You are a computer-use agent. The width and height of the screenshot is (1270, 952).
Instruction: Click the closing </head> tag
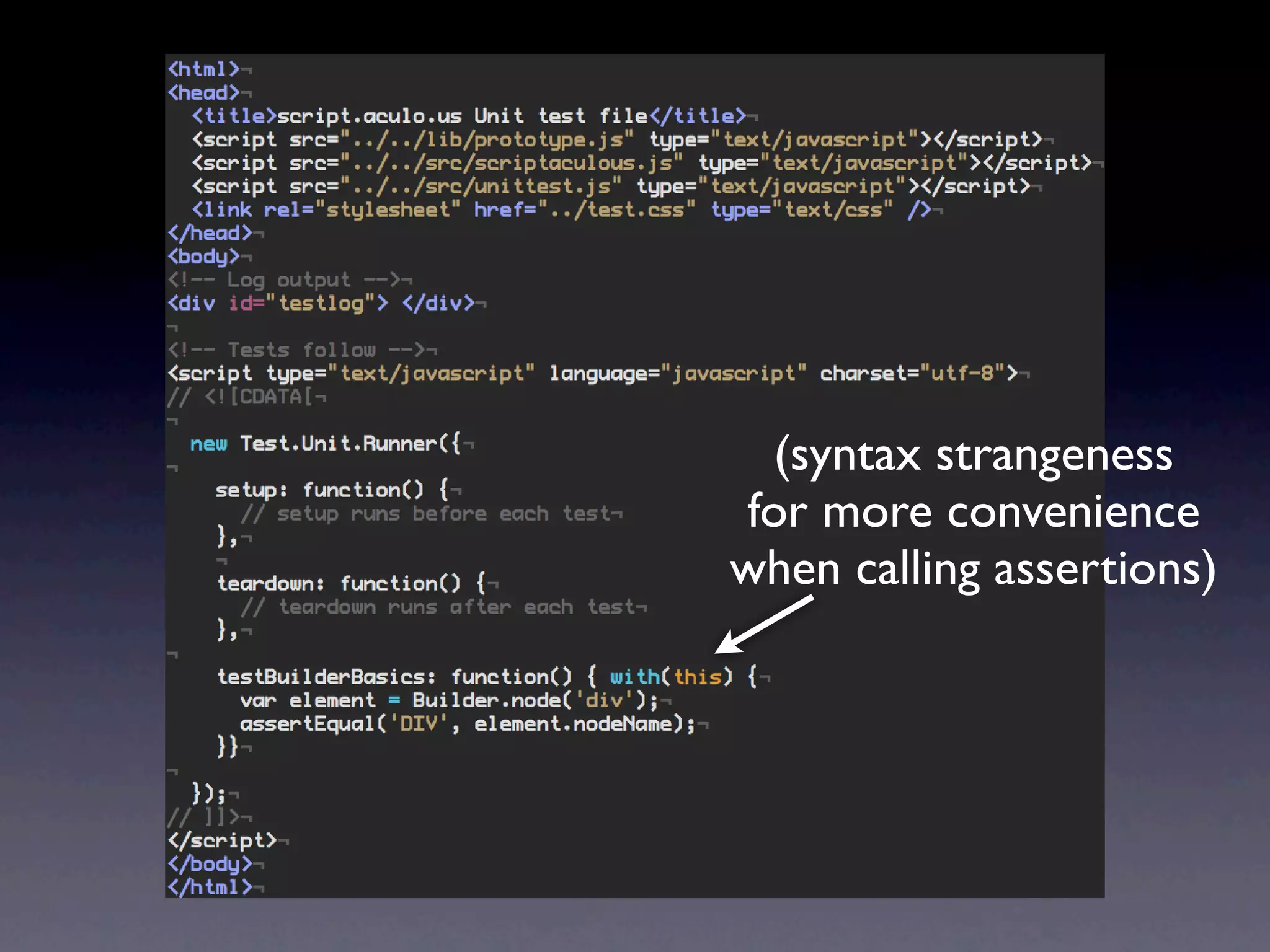tap(210, 233)
